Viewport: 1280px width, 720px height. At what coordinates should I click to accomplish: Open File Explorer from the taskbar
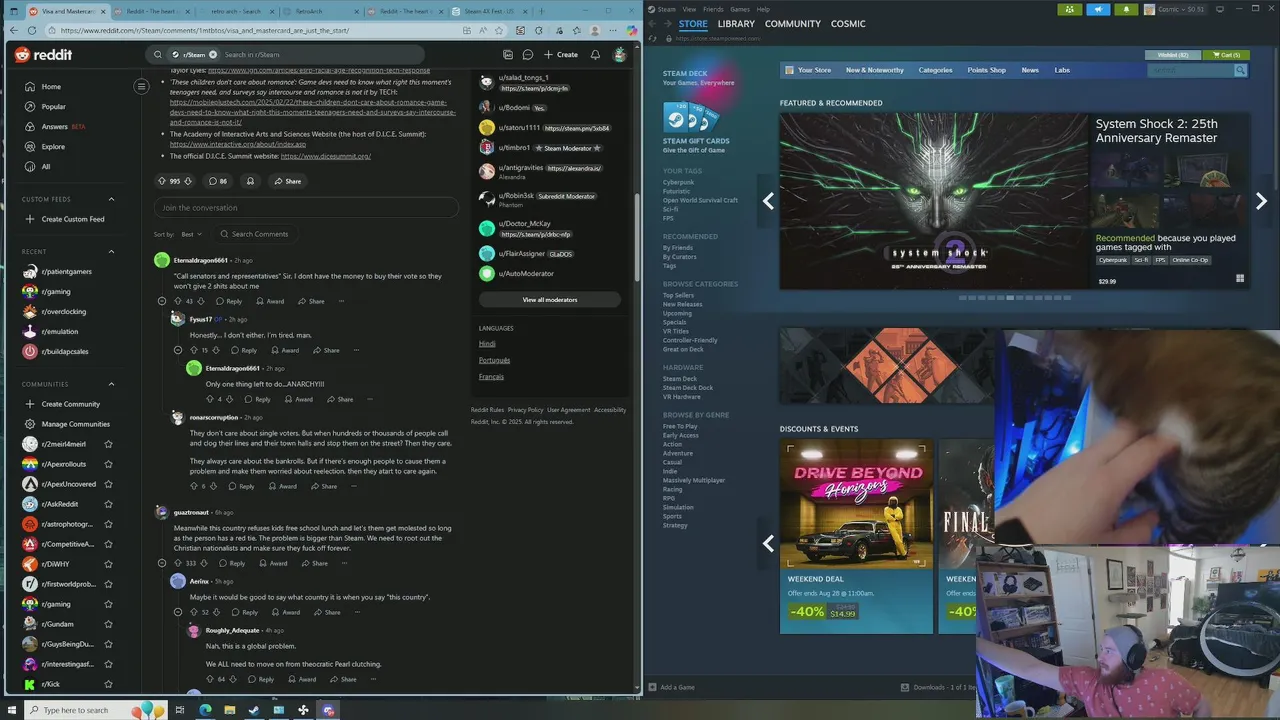tap(229, 710)
